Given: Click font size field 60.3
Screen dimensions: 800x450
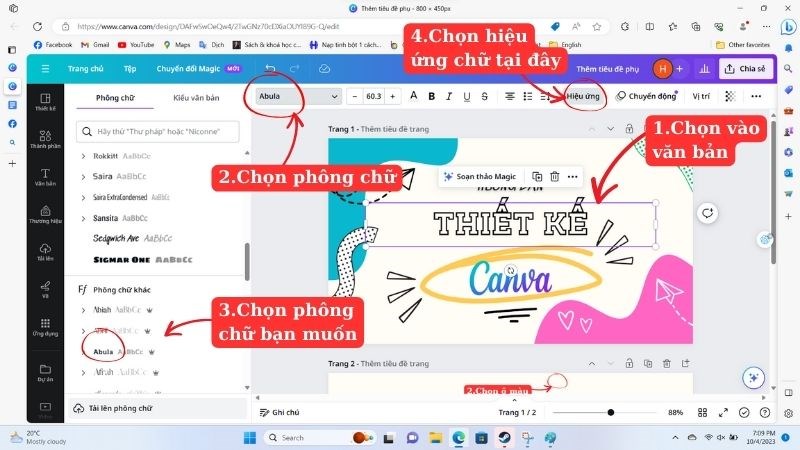Looking at the screenshot, I should pyautogui.click(x=373, y=96).
